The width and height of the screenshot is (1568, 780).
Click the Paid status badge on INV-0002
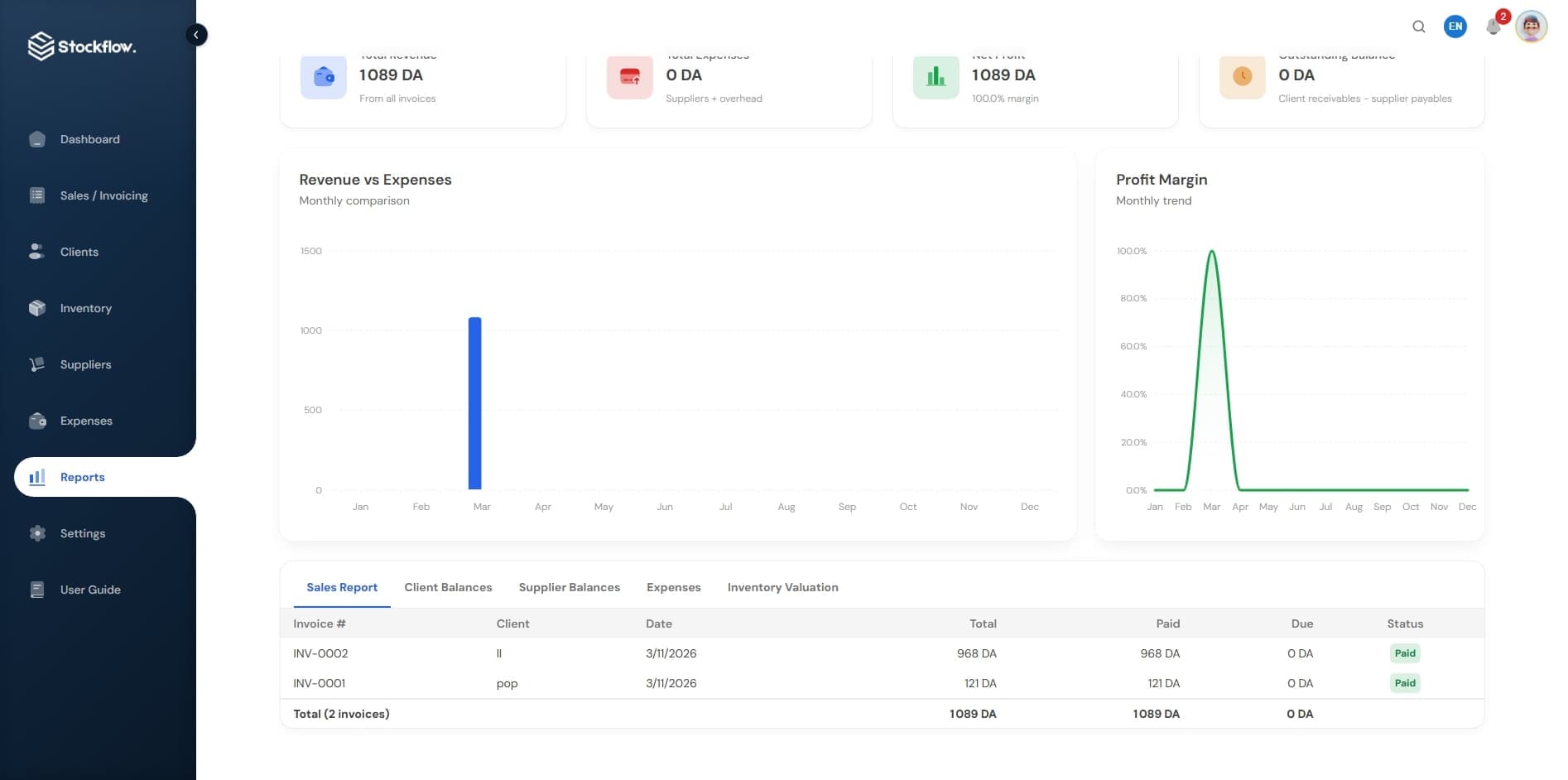(1405, 653)
